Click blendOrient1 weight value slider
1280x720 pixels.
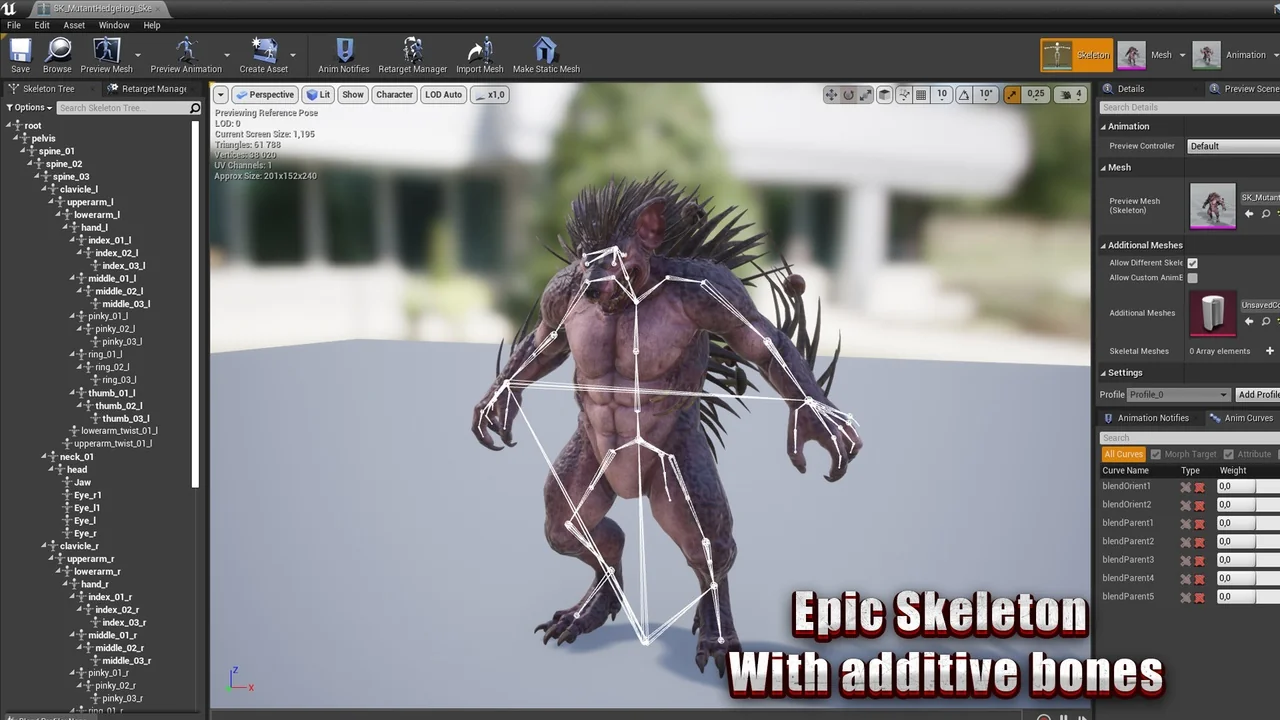tap(1235, 486)
